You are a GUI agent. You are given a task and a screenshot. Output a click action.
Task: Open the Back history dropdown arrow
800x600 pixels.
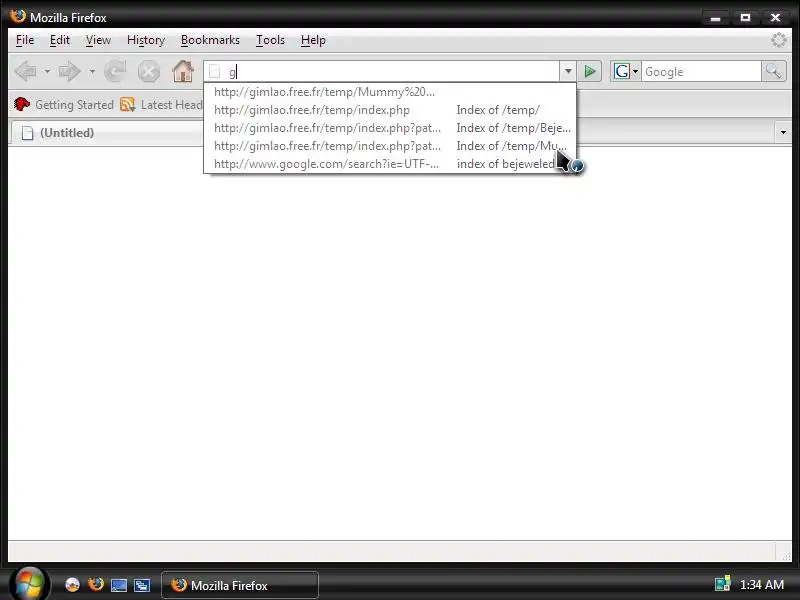47,71
